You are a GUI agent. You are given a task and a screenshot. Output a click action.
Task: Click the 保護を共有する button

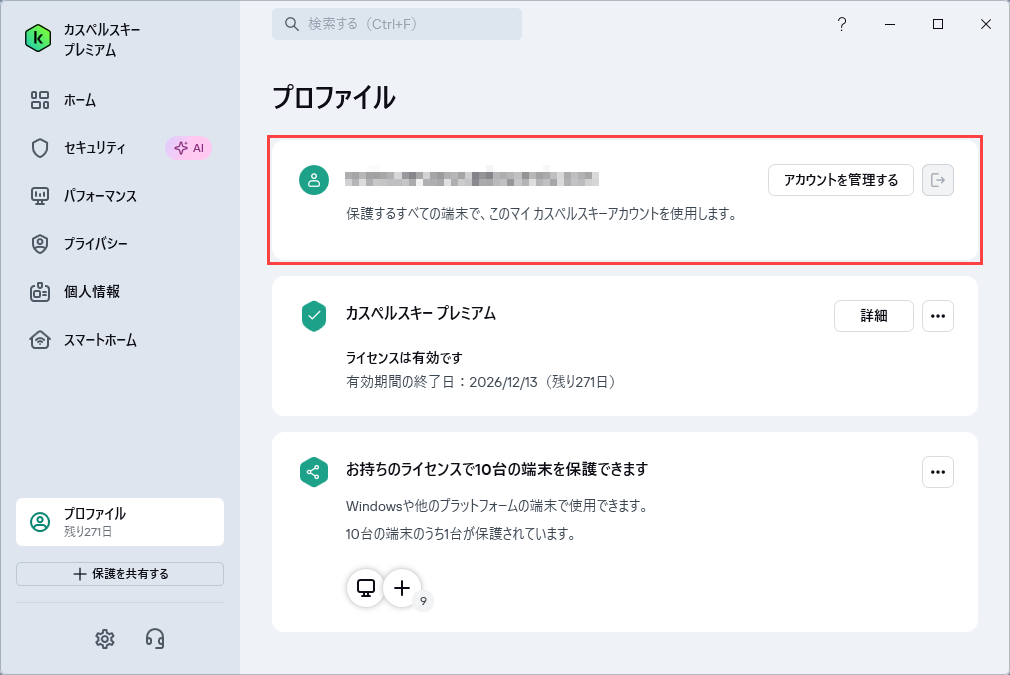point(120,574)
